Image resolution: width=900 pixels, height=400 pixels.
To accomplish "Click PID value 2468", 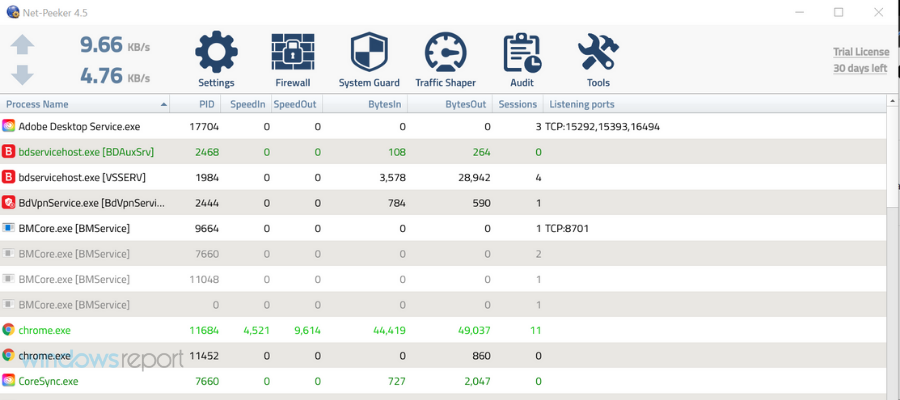I will [207, 152].
